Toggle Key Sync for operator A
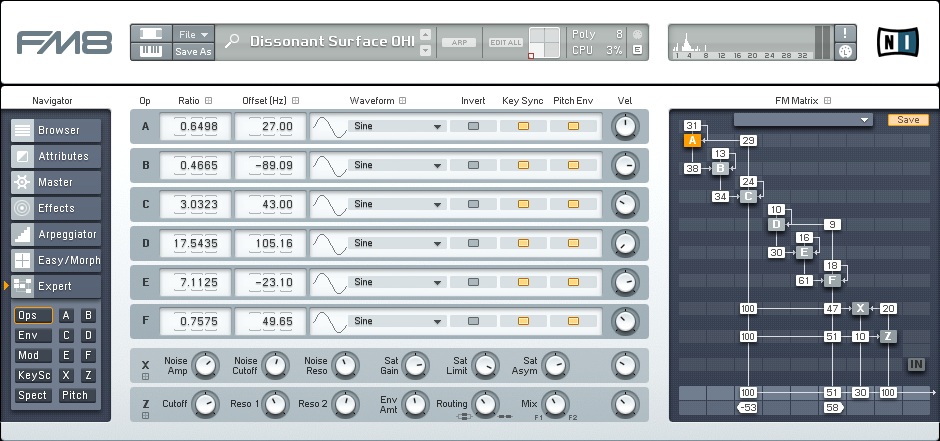 (x=523, y=126)
